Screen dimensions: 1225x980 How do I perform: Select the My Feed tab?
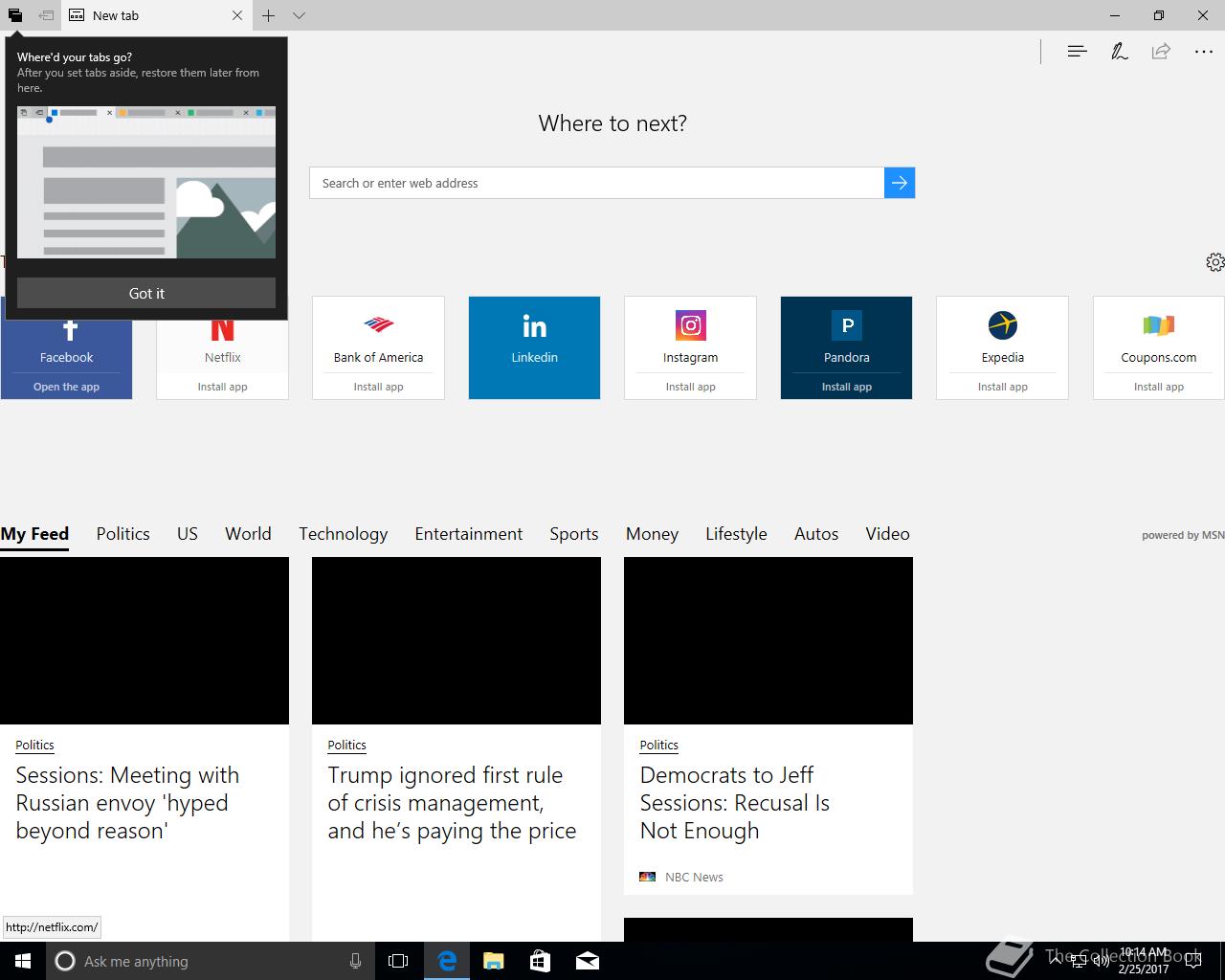pyautogui.click(x=34, y=534)
